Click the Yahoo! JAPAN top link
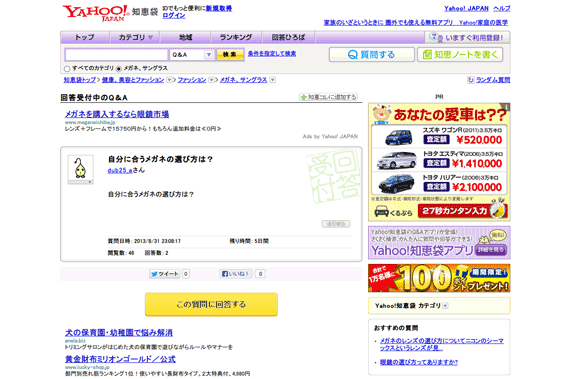This screenshot has height=379, width=570. click(x=466, y=8)
